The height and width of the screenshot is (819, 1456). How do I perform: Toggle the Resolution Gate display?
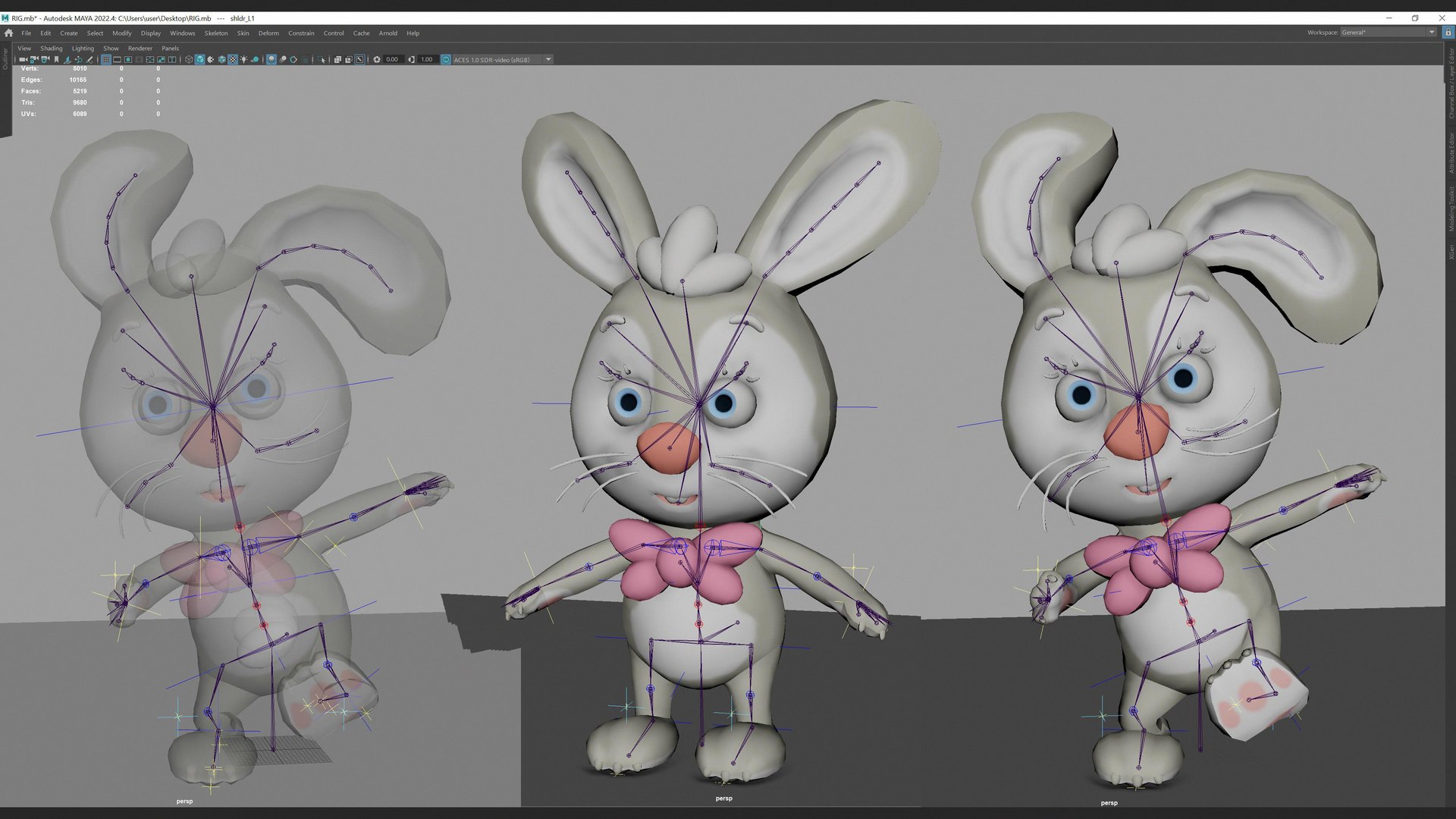[x=127, y=59]
